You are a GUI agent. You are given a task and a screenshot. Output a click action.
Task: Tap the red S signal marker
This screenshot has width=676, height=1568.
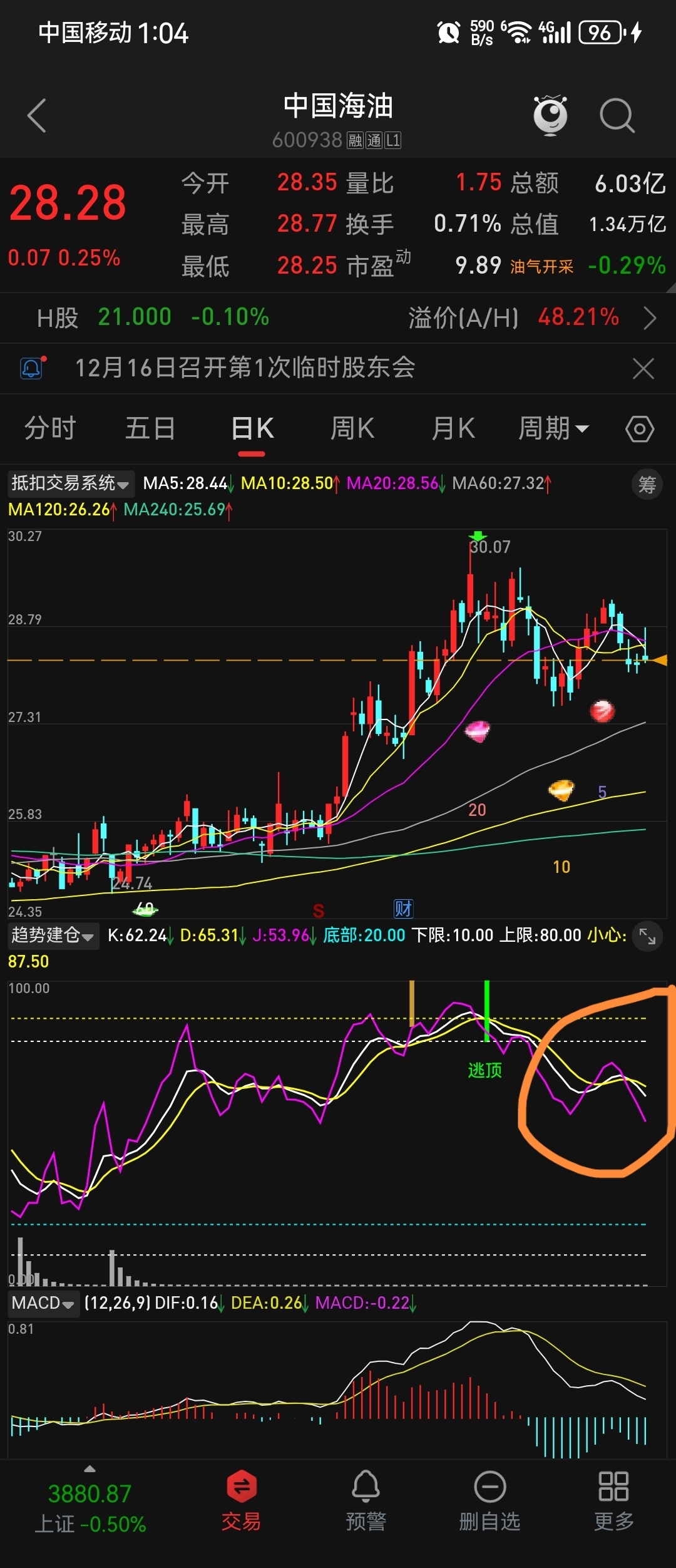click(x=319, y=910)
